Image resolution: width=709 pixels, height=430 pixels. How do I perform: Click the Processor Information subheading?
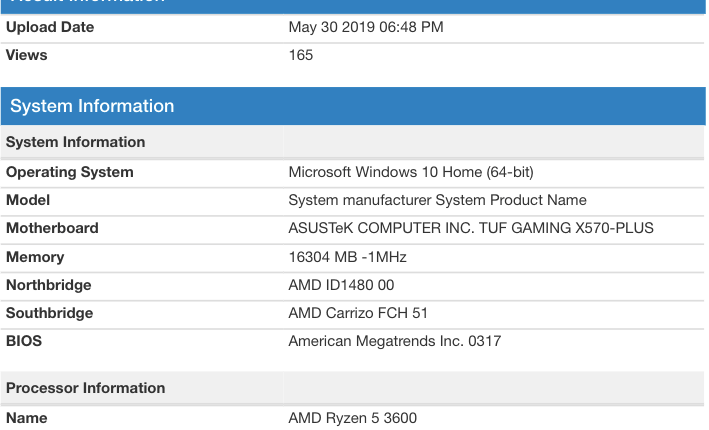tap(85, 388)
